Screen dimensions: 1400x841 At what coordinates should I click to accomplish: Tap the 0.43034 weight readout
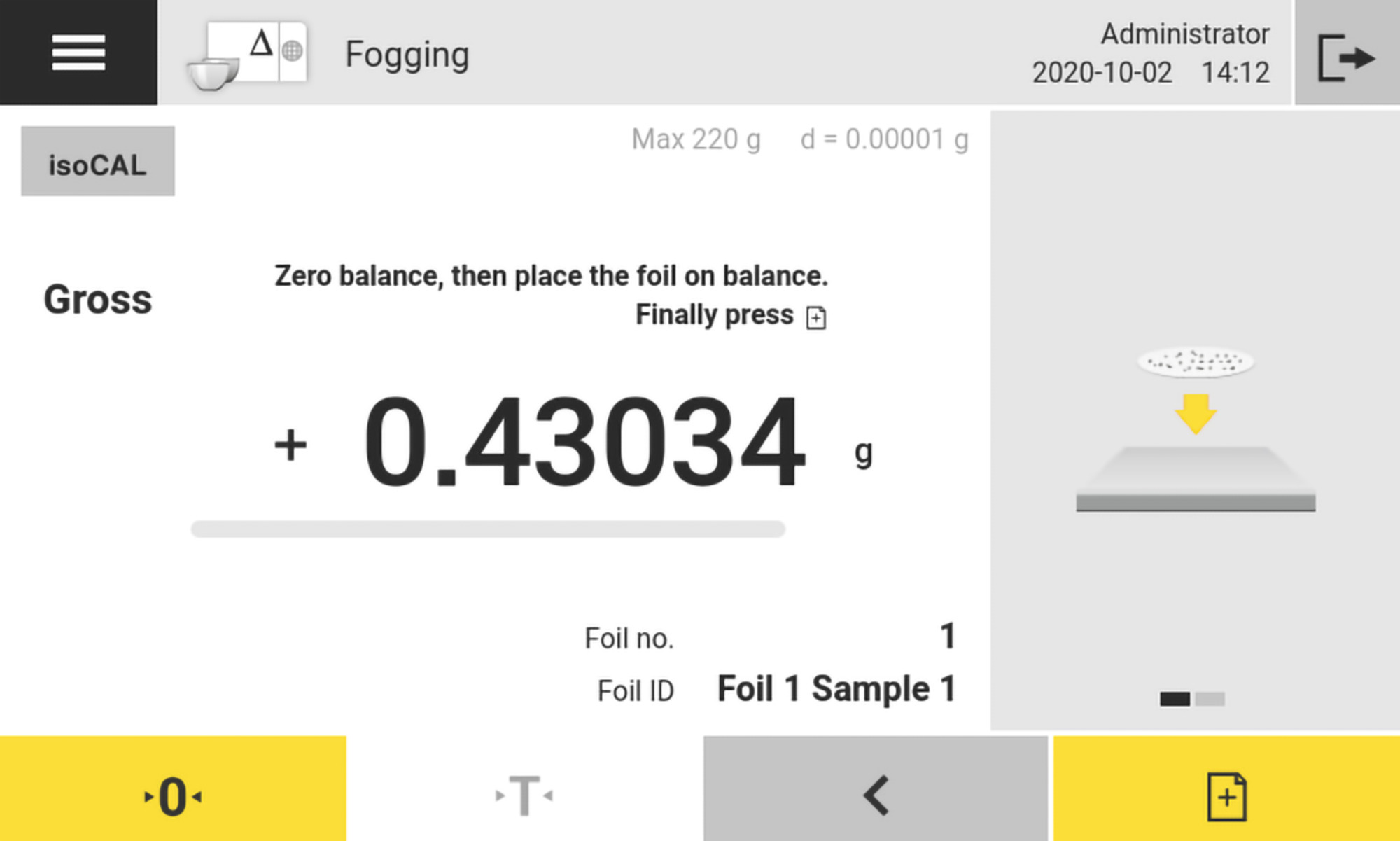(x=584, y=443)
